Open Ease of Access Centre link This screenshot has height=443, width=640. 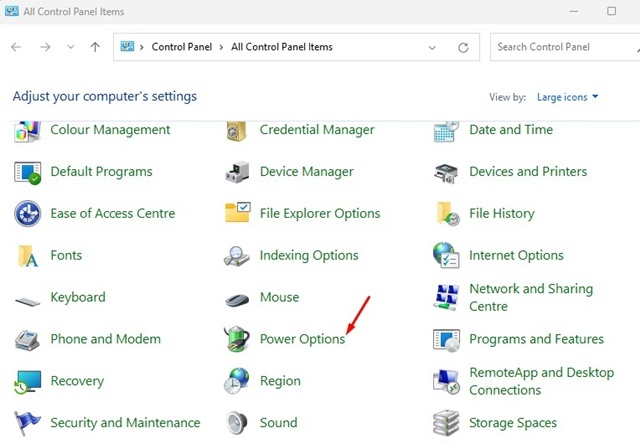tap(113, 214)
